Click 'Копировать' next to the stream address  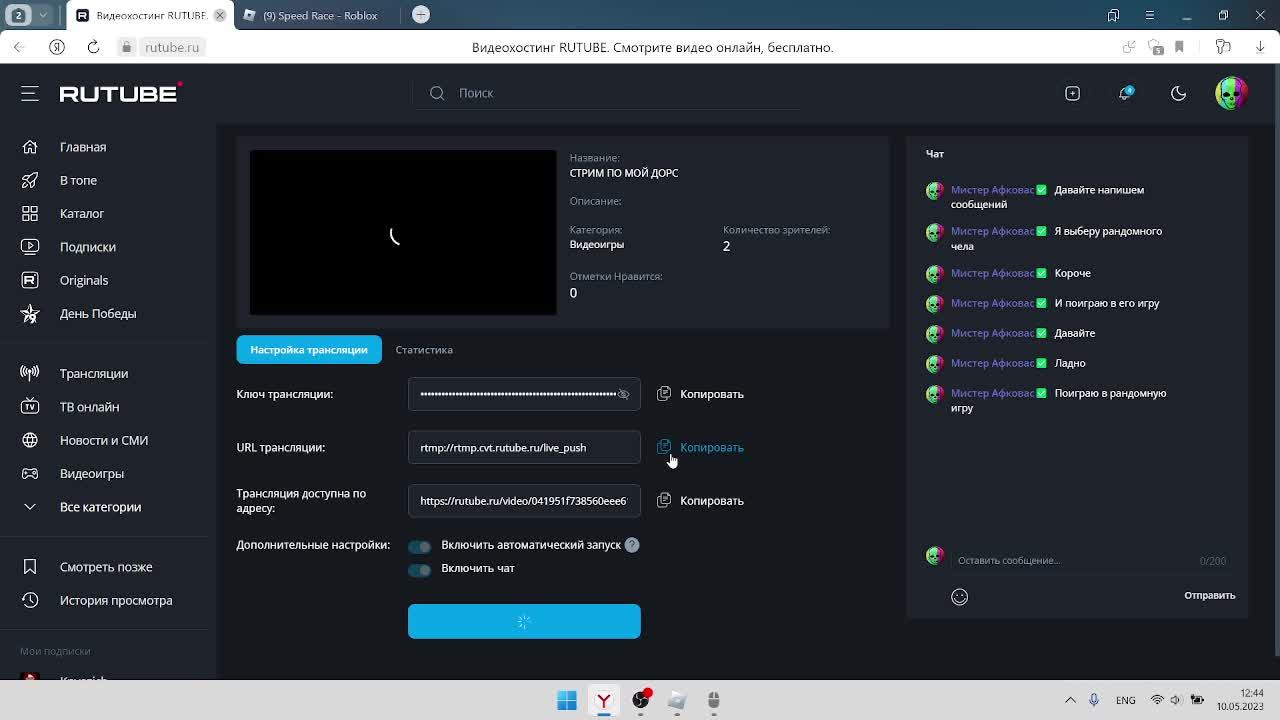711,501
